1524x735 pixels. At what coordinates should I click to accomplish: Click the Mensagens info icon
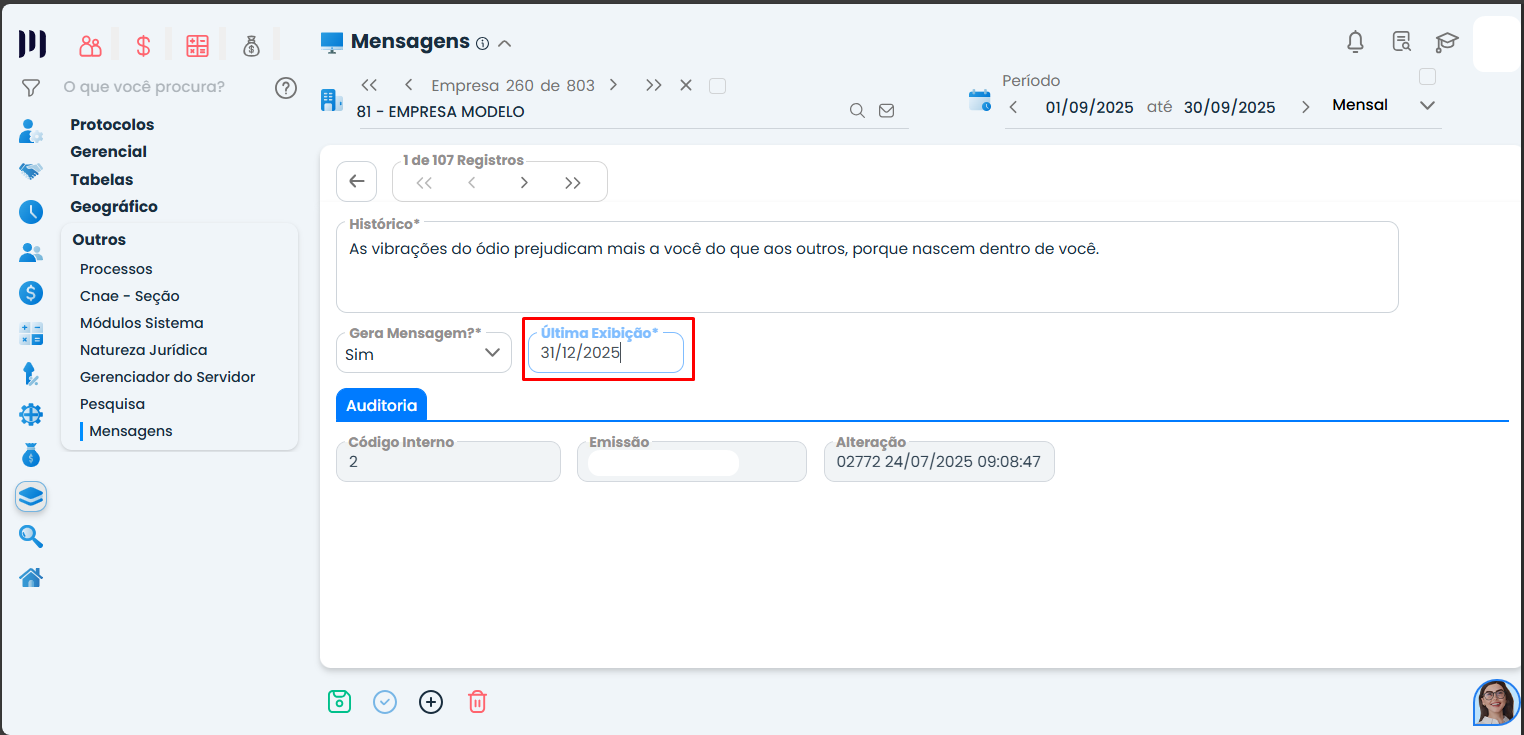(482, 43)
